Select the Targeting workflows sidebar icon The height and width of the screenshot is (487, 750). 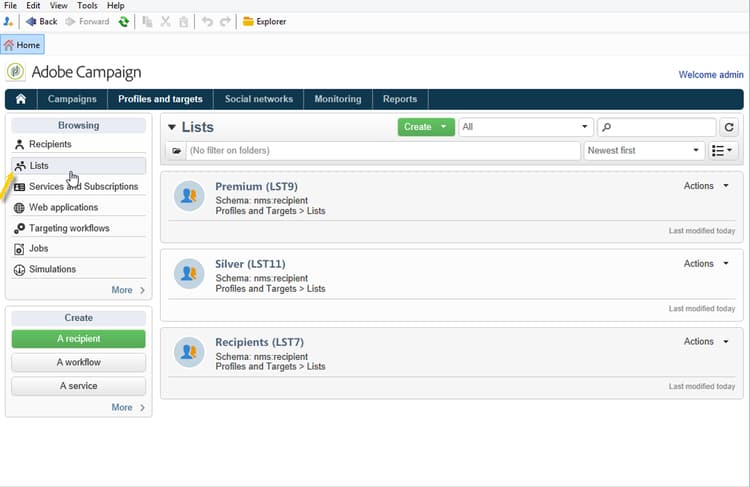19,229
